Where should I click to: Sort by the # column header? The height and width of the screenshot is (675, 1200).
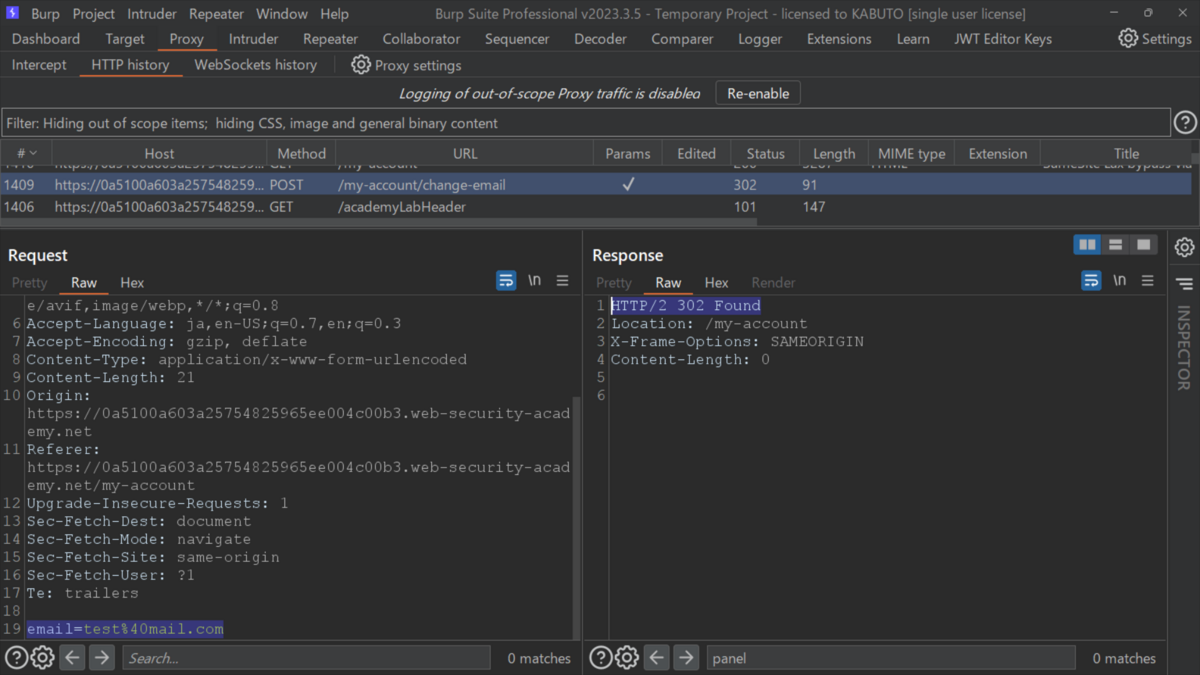click(26, 153)
